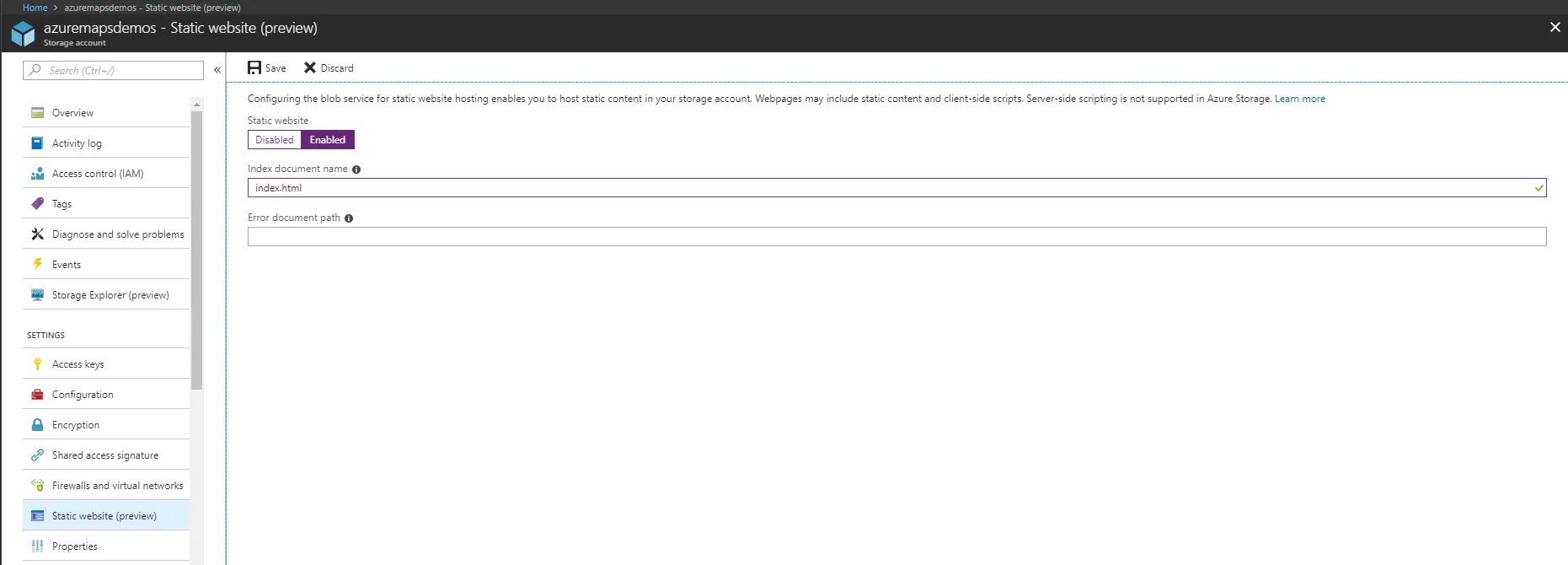
Task: Click the search magnifier icon
Action: pos(35,70)
